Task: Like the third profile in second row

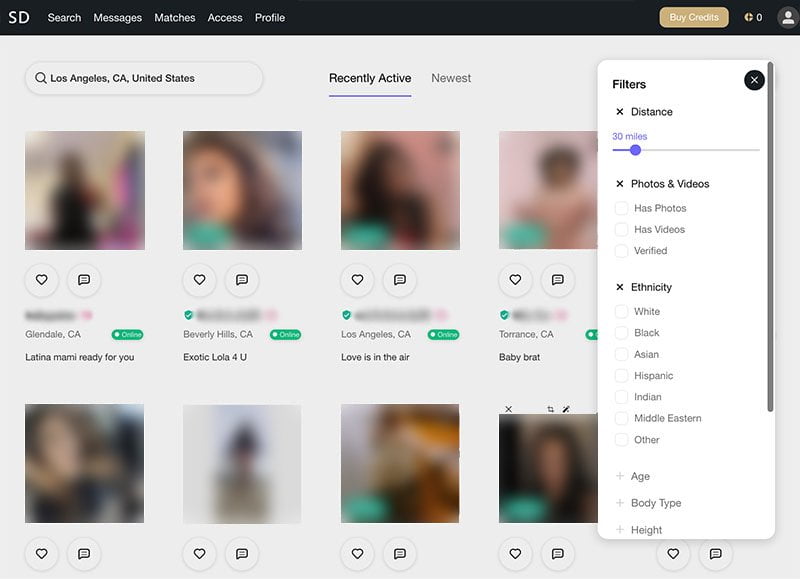Action: 358,553
